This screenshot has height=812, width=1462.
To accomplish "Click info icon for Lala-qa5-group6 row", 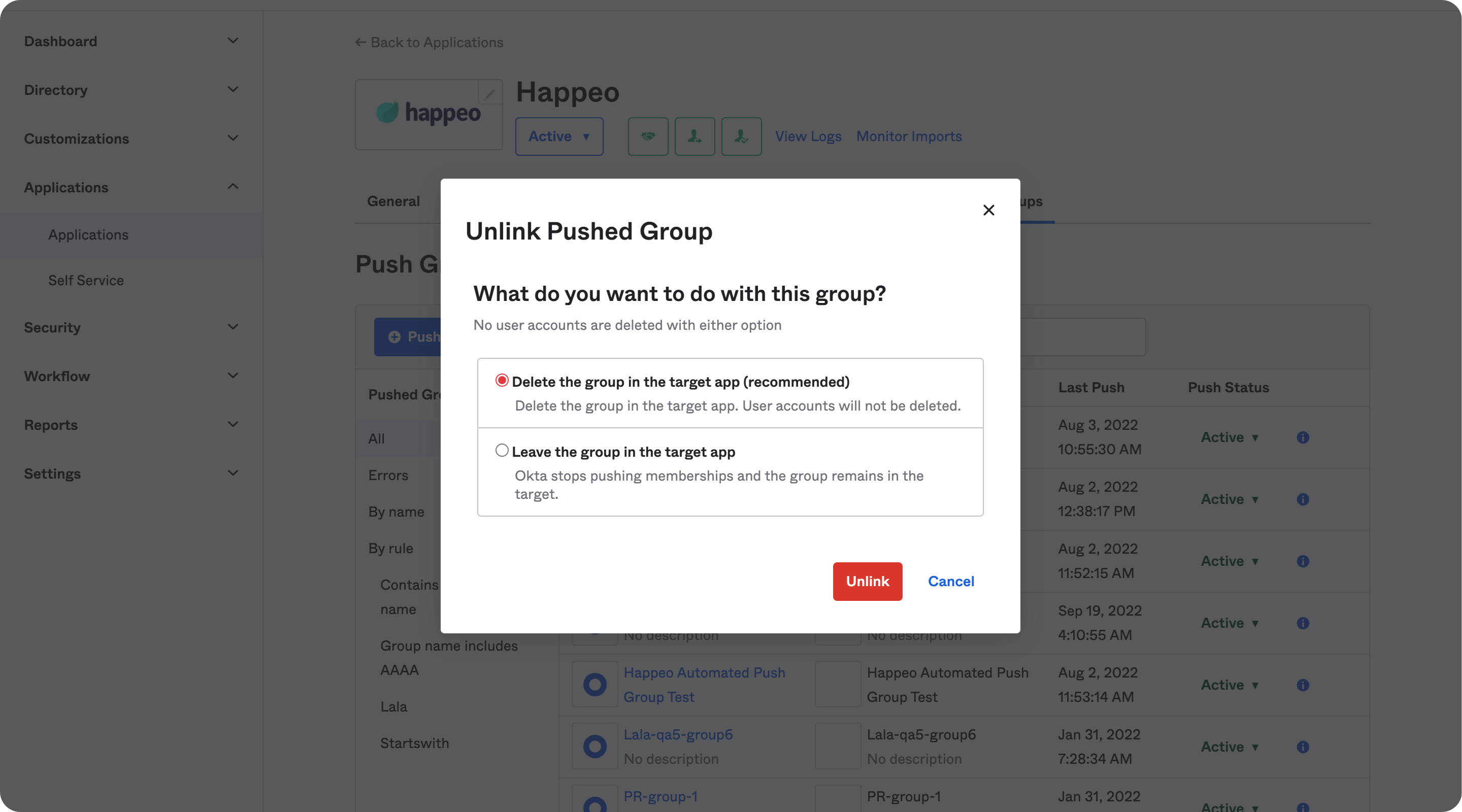I will click(1303, 747).
